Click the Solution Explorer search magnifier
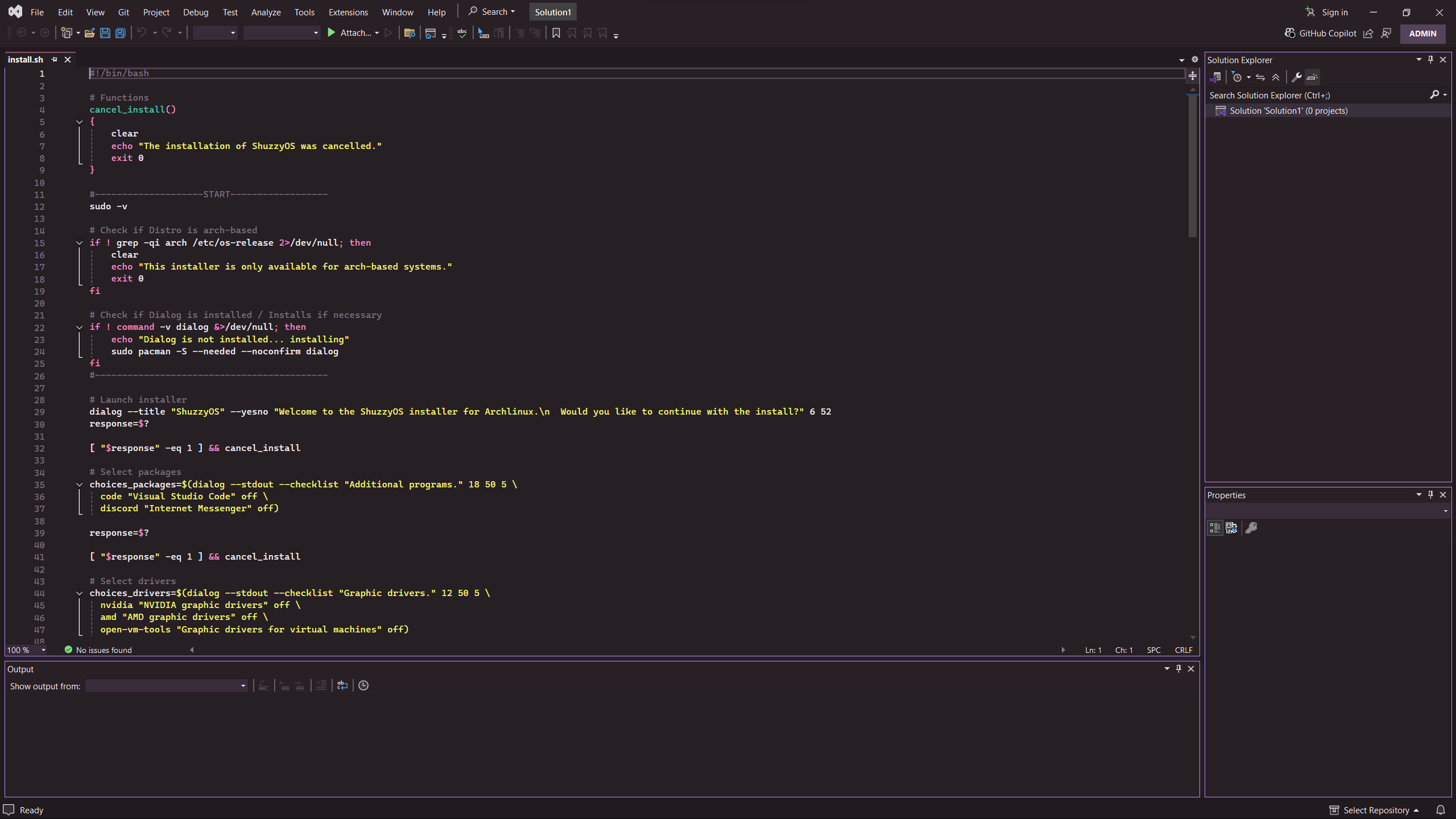Image resolution: width=1456 pixels, height=819 pixels. click(x=1434, y=95)
